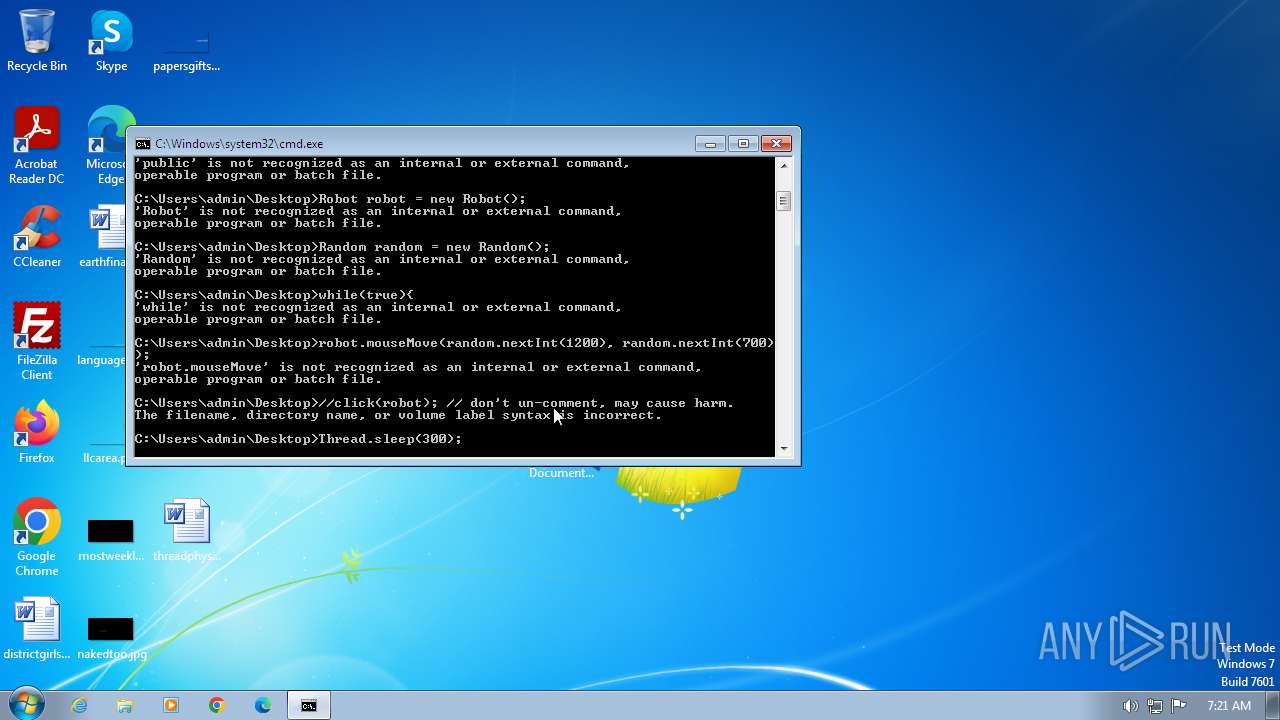Close the cmd.exe window

pos(776,144)
